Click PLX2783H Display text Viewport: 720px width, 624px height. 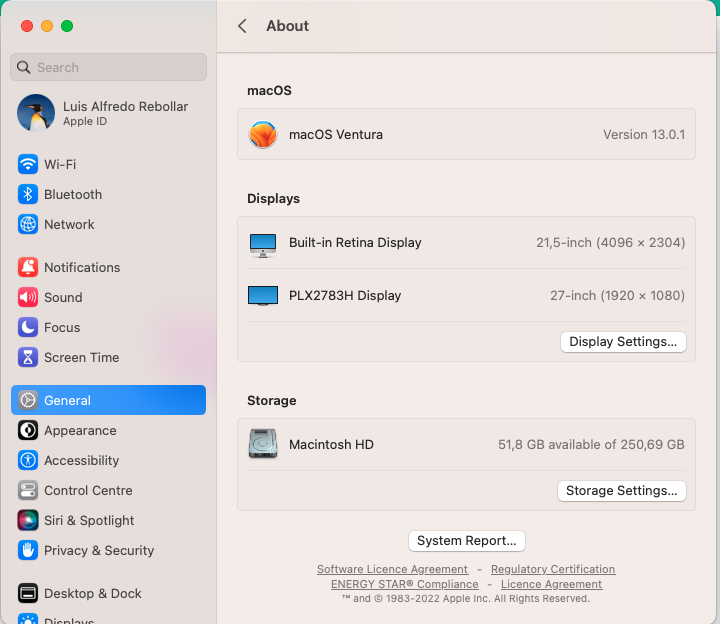[x=345, y=295]
